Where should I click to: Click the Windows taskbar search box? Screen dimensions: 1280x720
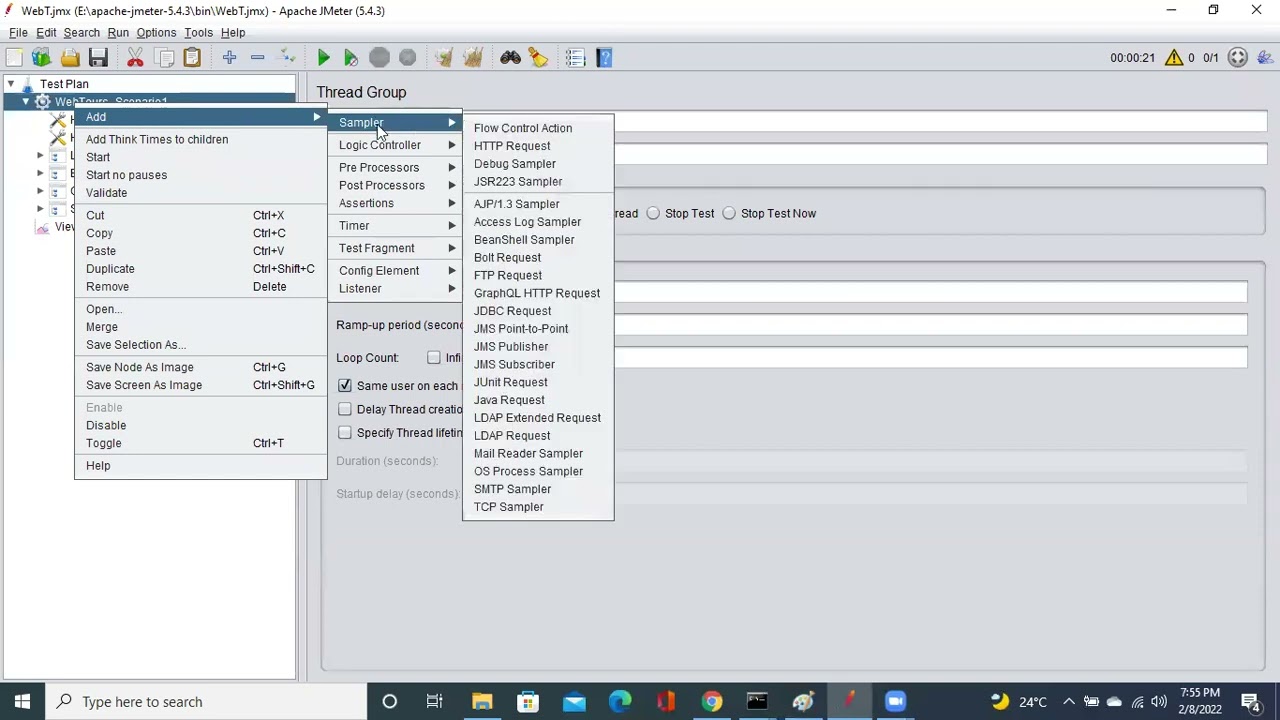(204, 701)
